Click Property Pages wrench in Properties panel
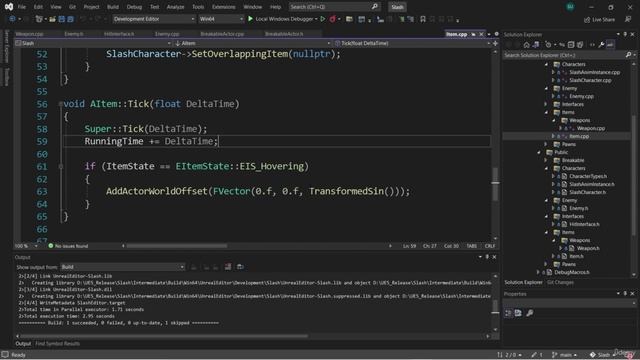 click(529, 313)
